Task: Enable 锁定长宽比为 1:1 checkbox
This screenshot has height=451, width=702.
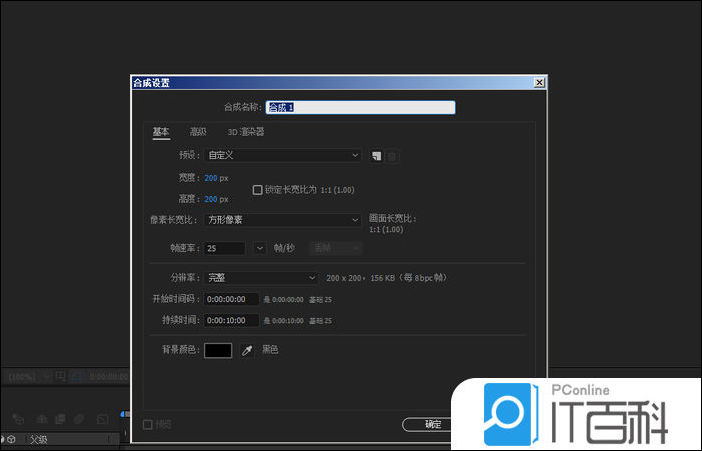Action: click(257, 190)
